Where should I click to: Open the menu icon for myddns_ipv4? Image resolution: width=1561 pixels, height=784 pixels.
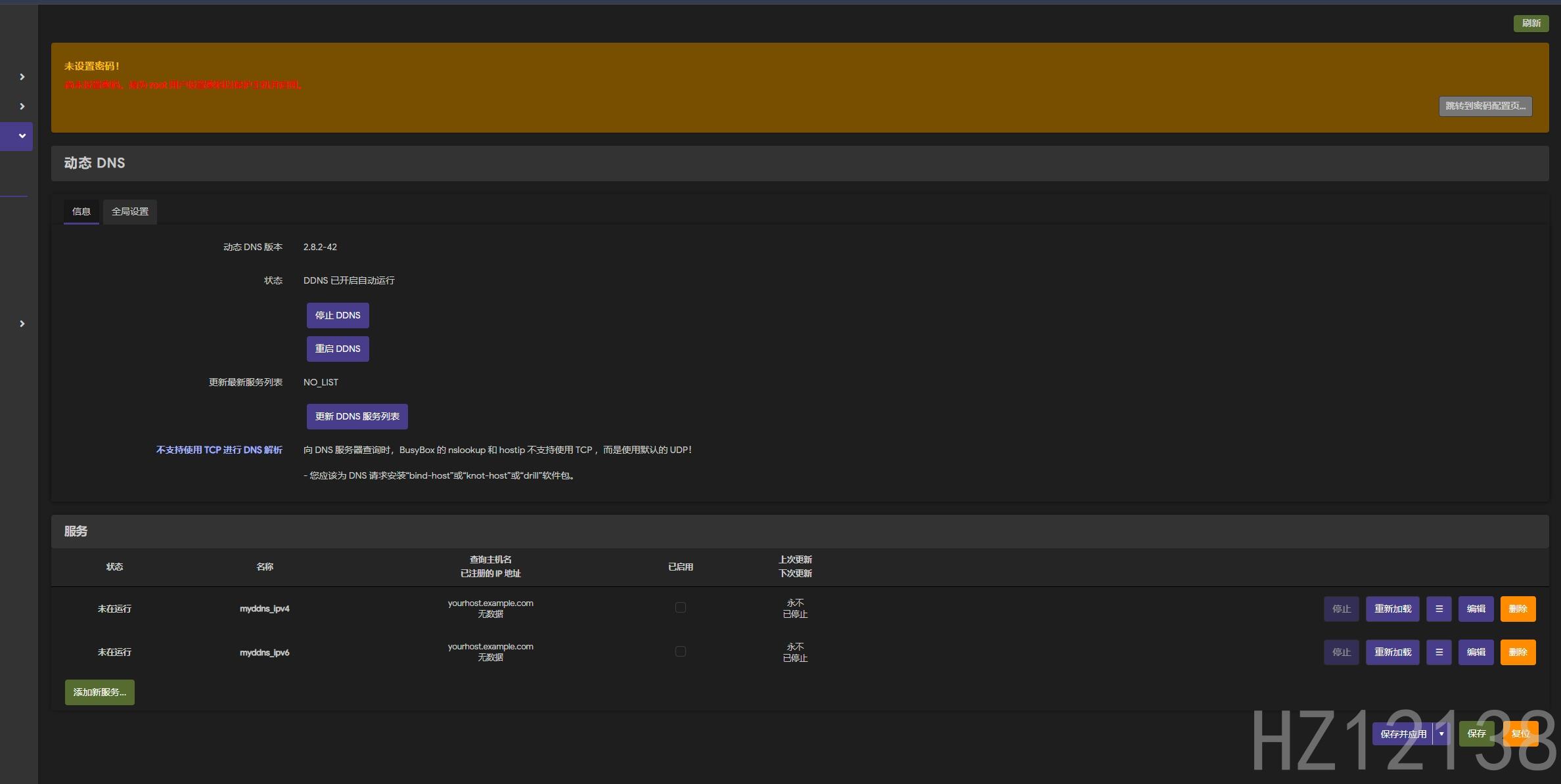[1439, 609]
